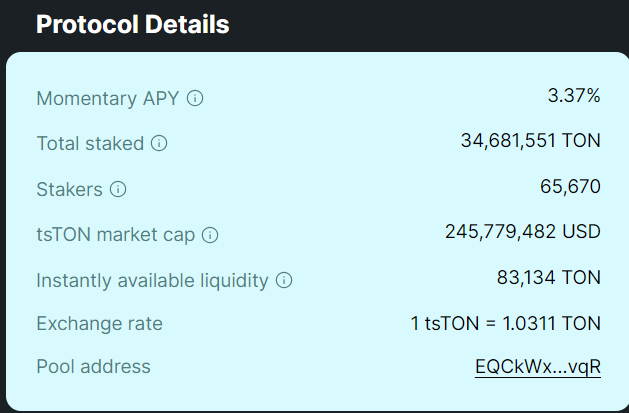Viewport: 629px width, 413px height.
Task: Select the tsTON market cap label
Action: (116, 235)
